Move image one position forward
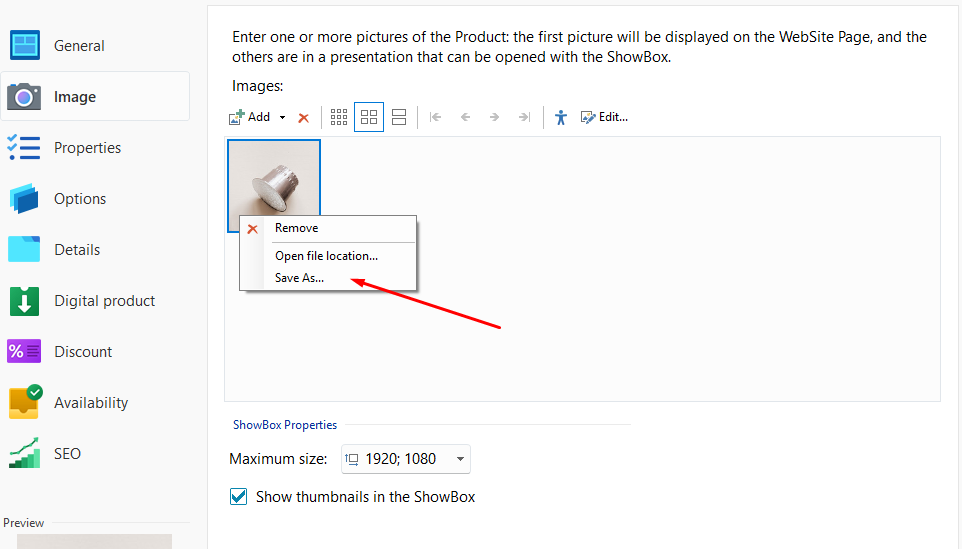 [494, 117]
